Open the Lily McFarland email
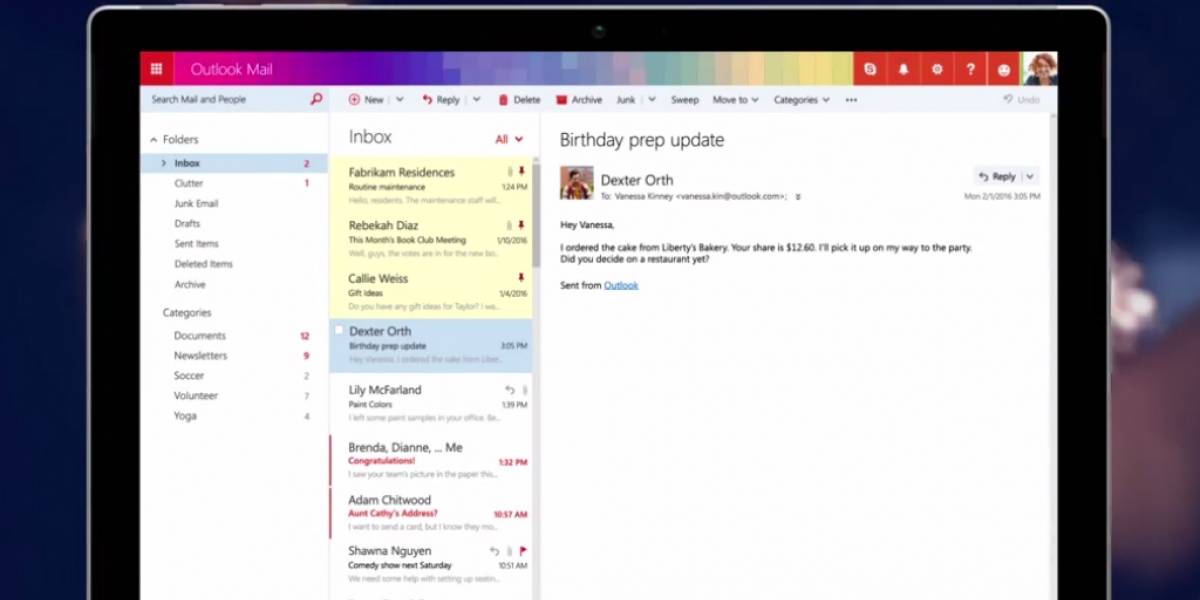The height and width of the screenshot is (600, 1200). tap(431, 402)
